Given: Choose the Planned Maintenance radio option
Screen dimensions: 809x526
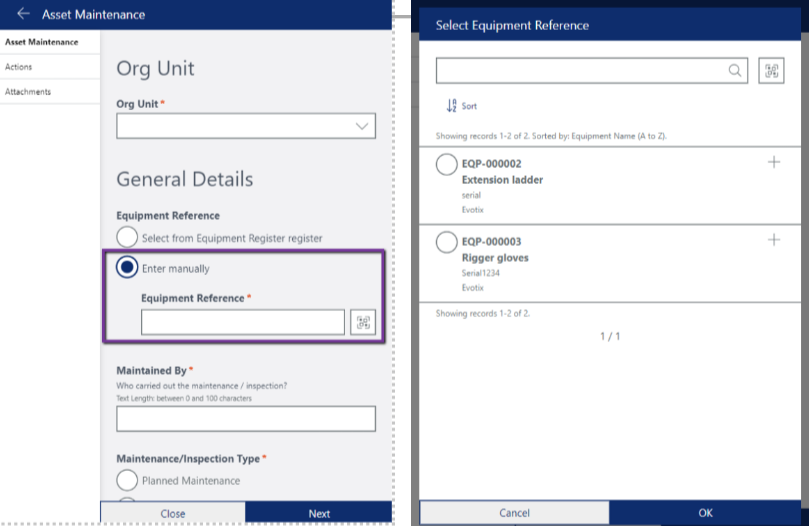Looking at the screenshot, I should pos(127,481).
